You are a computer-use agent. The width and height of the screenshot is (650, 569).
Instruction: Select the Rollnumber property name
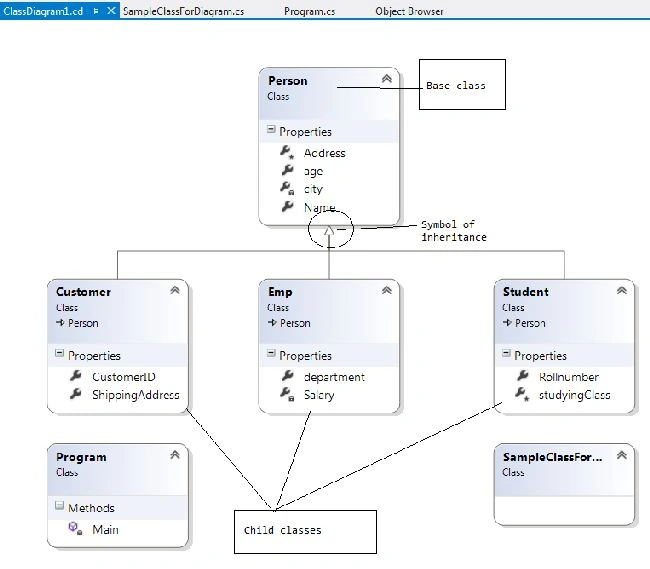tap(569, 377)
